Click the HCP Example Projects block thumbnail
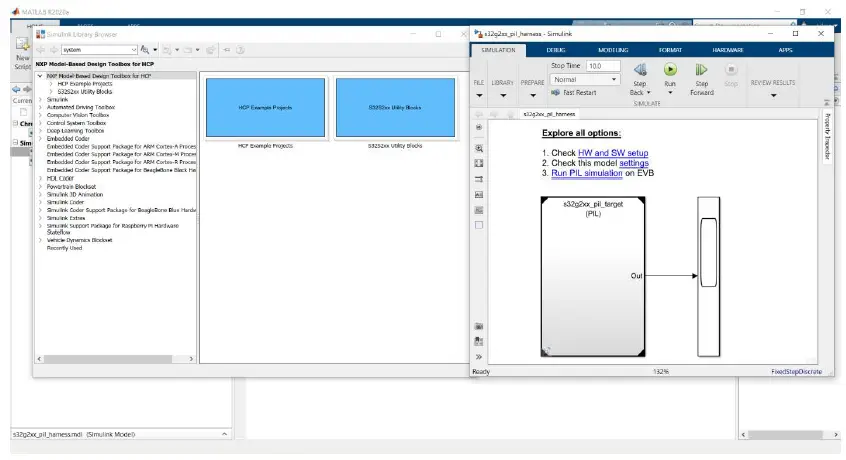 [x=265, y=107]
